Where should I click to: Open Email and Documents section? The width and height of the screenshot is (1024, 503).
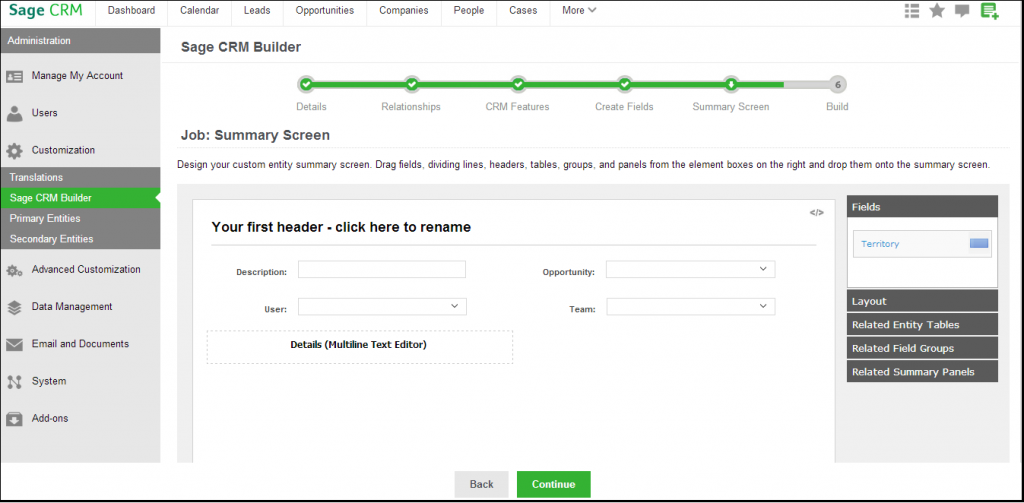pos(80,344)
